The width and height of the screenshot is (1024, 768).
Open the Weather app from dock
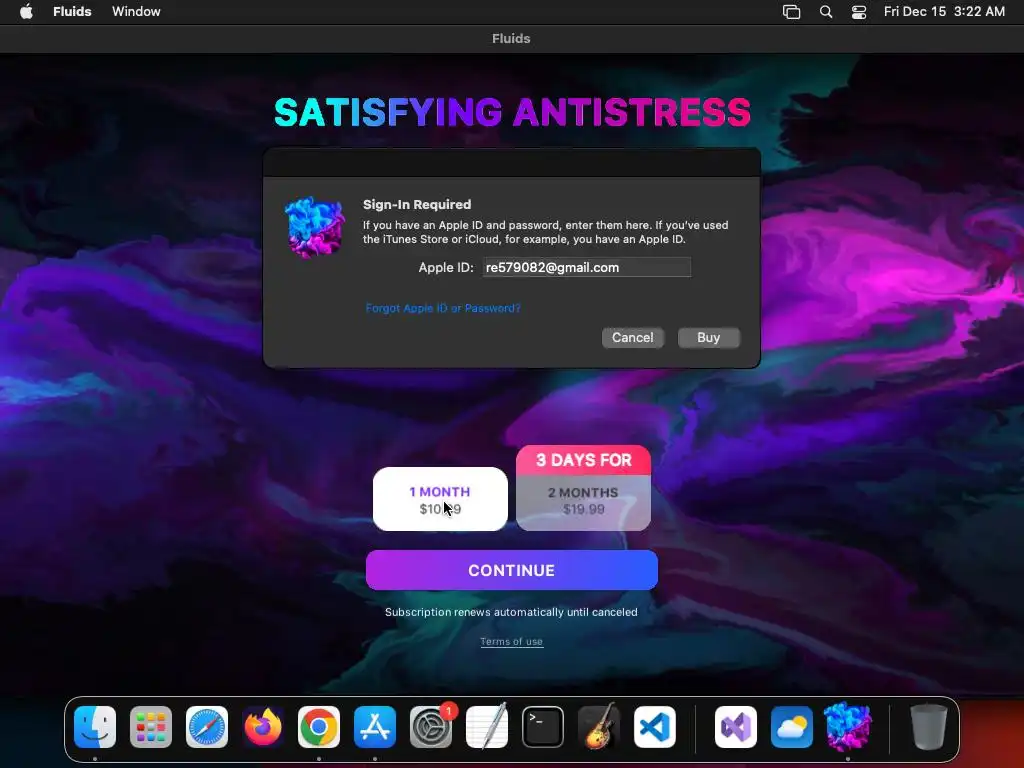click(792, 727)
